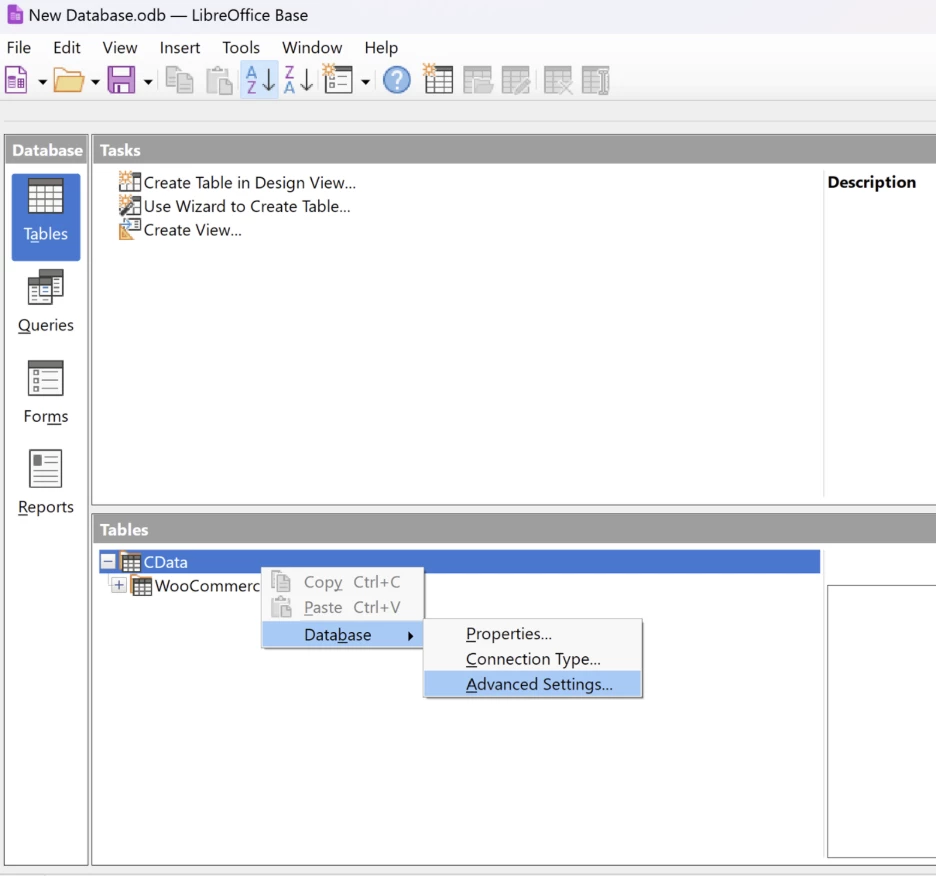Click the Rename table toolbar icon
Viewport: 936px width, 876px height.
[596, 80]
